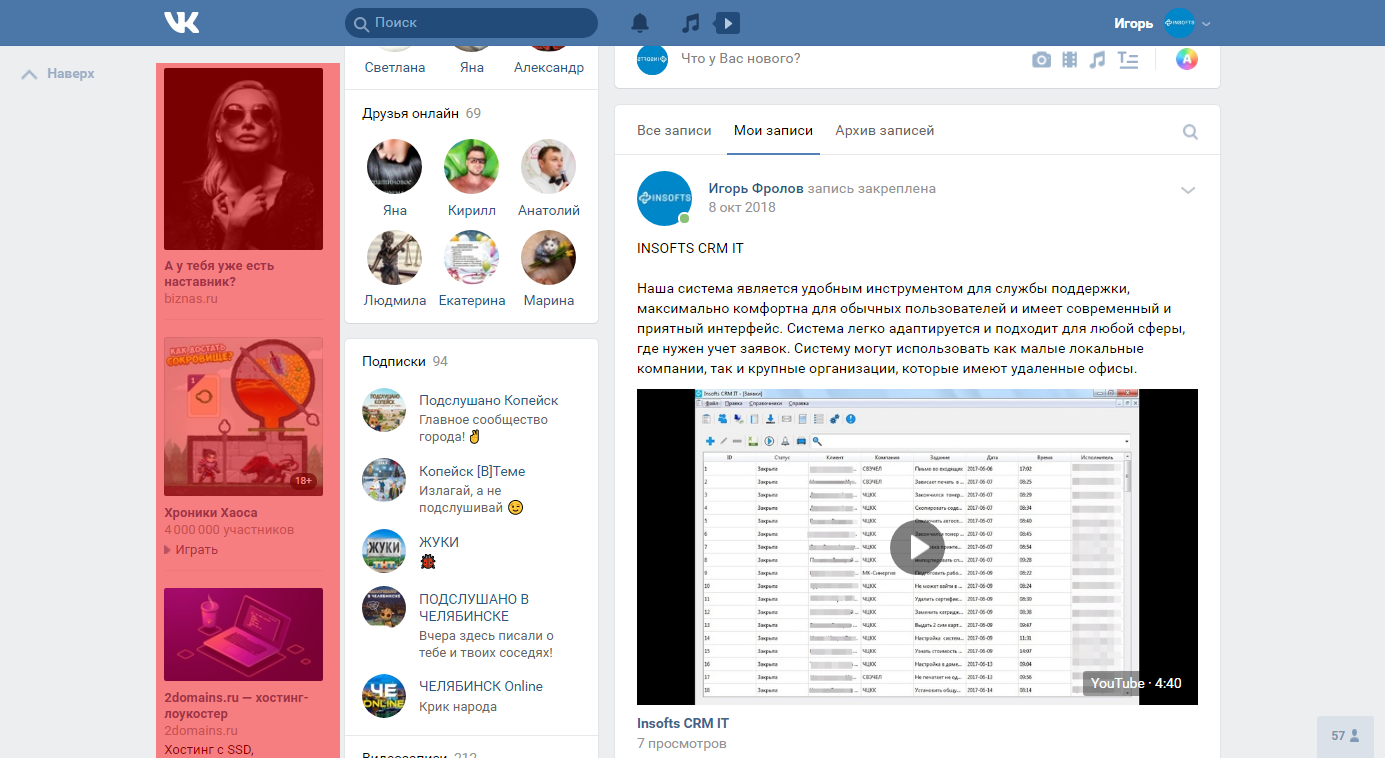Focus the Поиск search field
The image size is (1400, 758).
(x=471, y=23)
